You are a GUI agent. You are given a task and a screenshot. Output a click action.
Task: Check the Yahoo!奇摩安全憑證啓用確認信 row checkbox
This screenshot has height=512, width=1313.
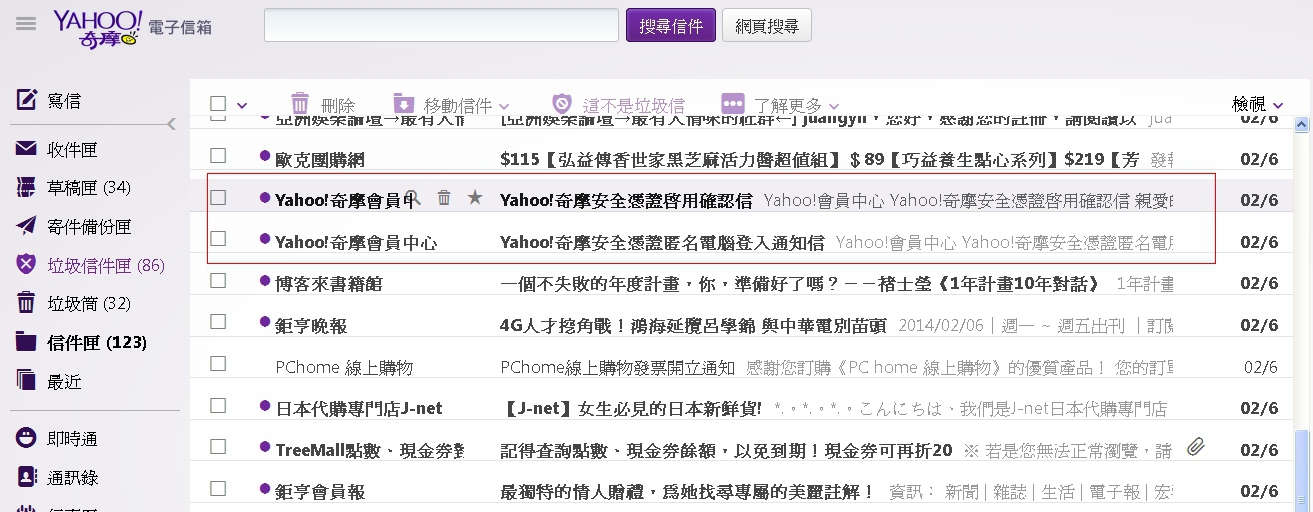218,198
